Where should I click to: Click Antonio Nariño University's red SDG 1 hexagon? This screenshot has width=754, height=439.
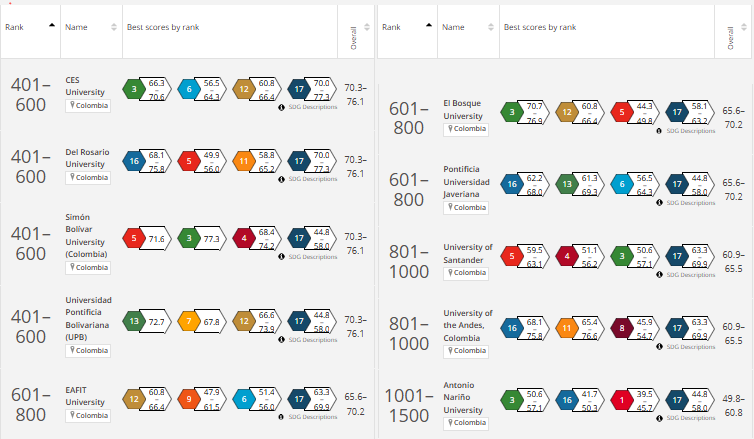coord(622,400)
